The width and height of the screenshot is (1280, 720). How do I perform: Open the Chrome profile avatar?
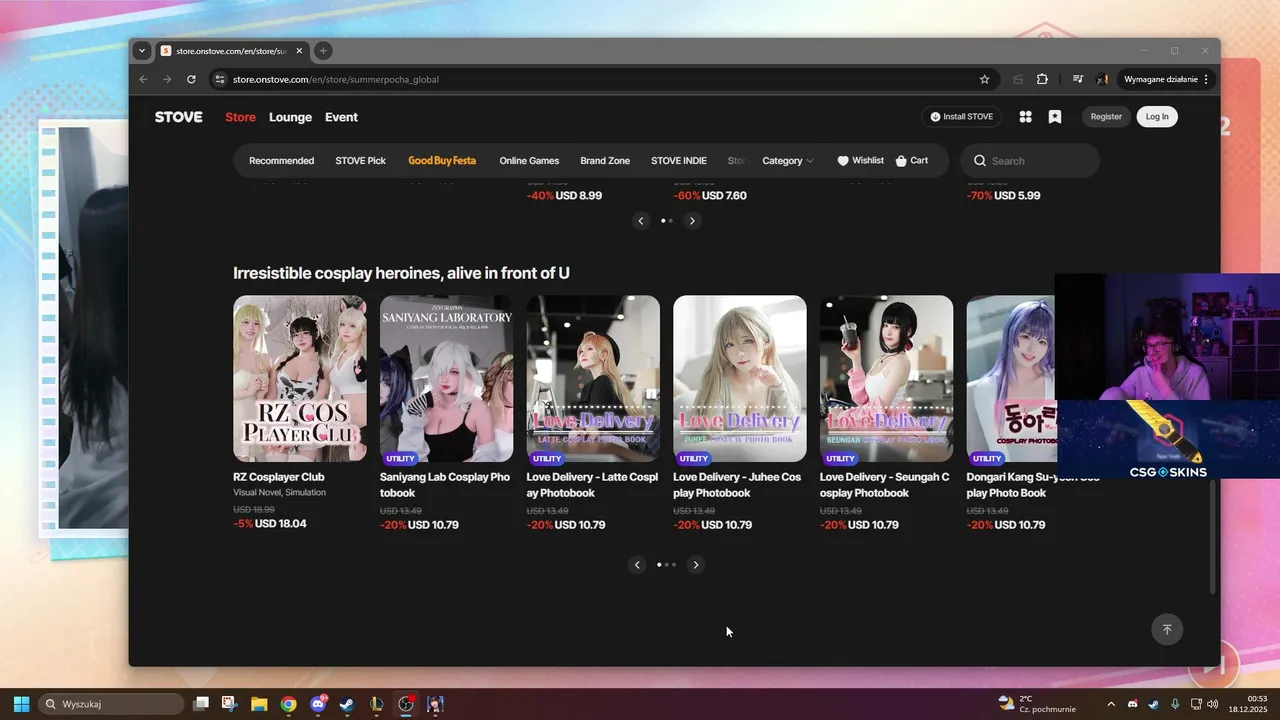1102,79
